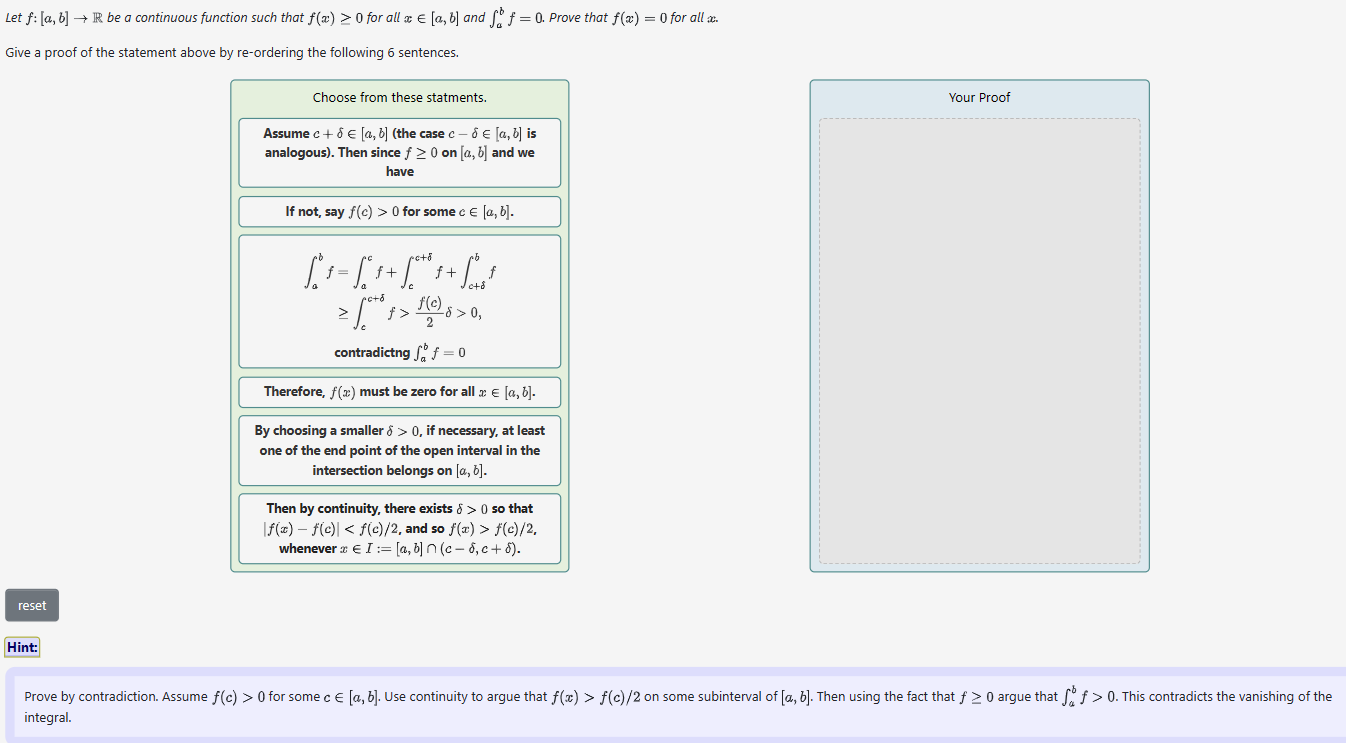Select the statement starting "If not, say f(c) > 0"

[x=399, y=211]
